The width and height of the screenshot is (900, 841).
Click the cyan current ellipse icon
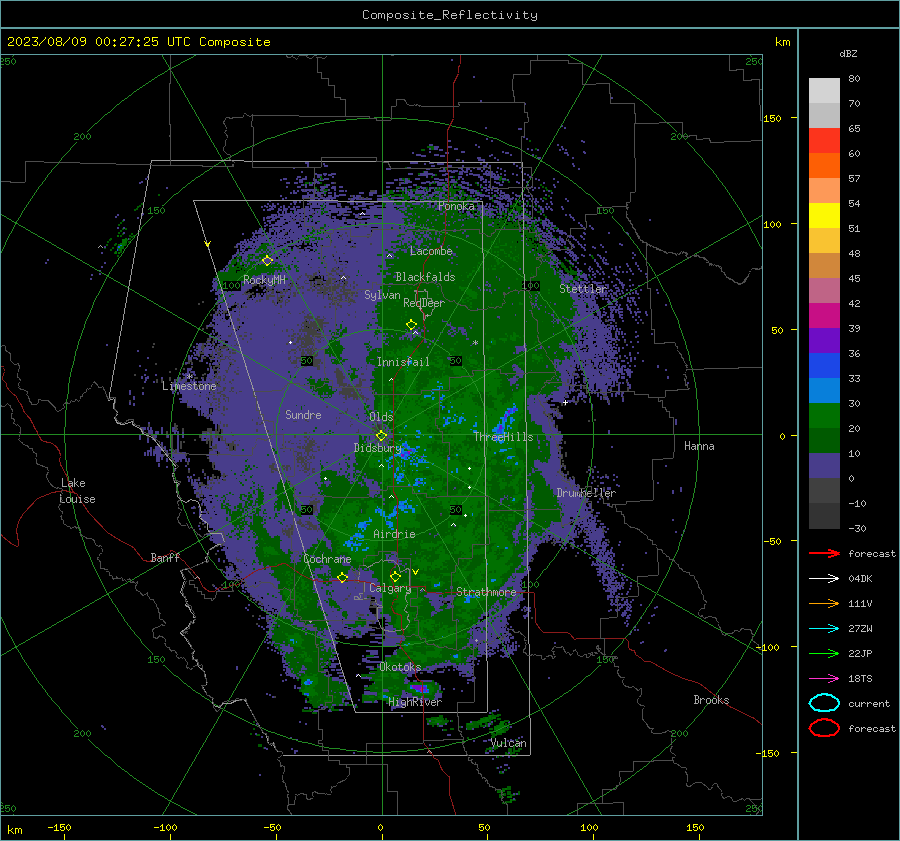coord(824,703)
